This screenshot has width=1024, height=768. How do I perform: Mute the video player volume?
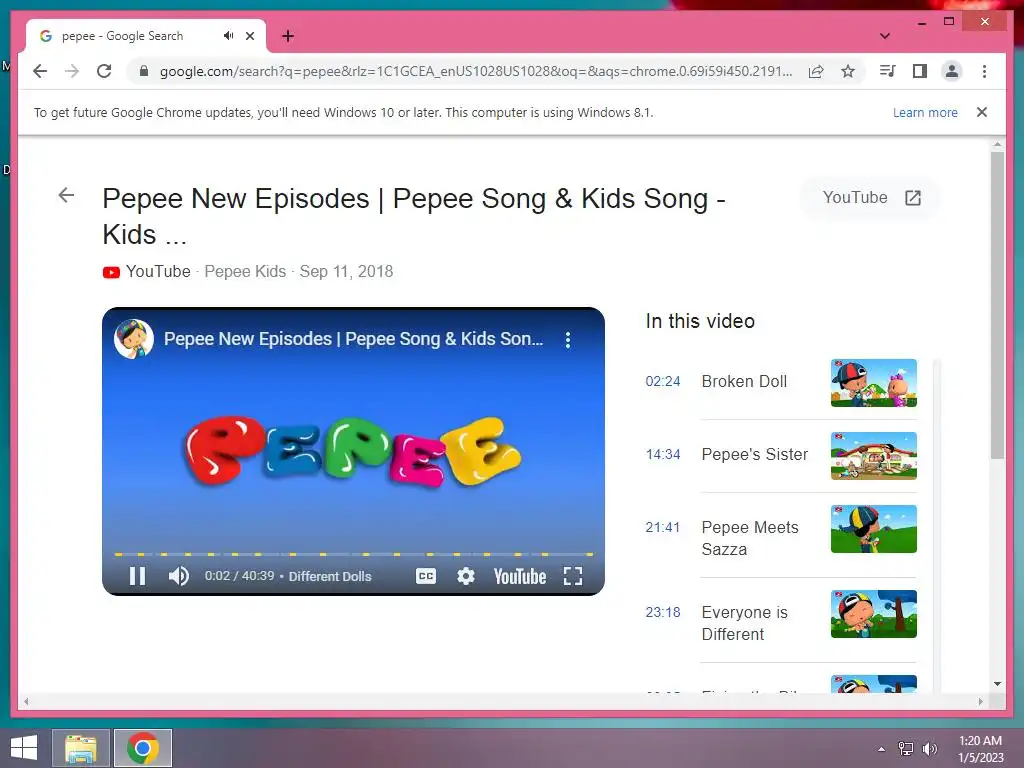coord(178,576)
